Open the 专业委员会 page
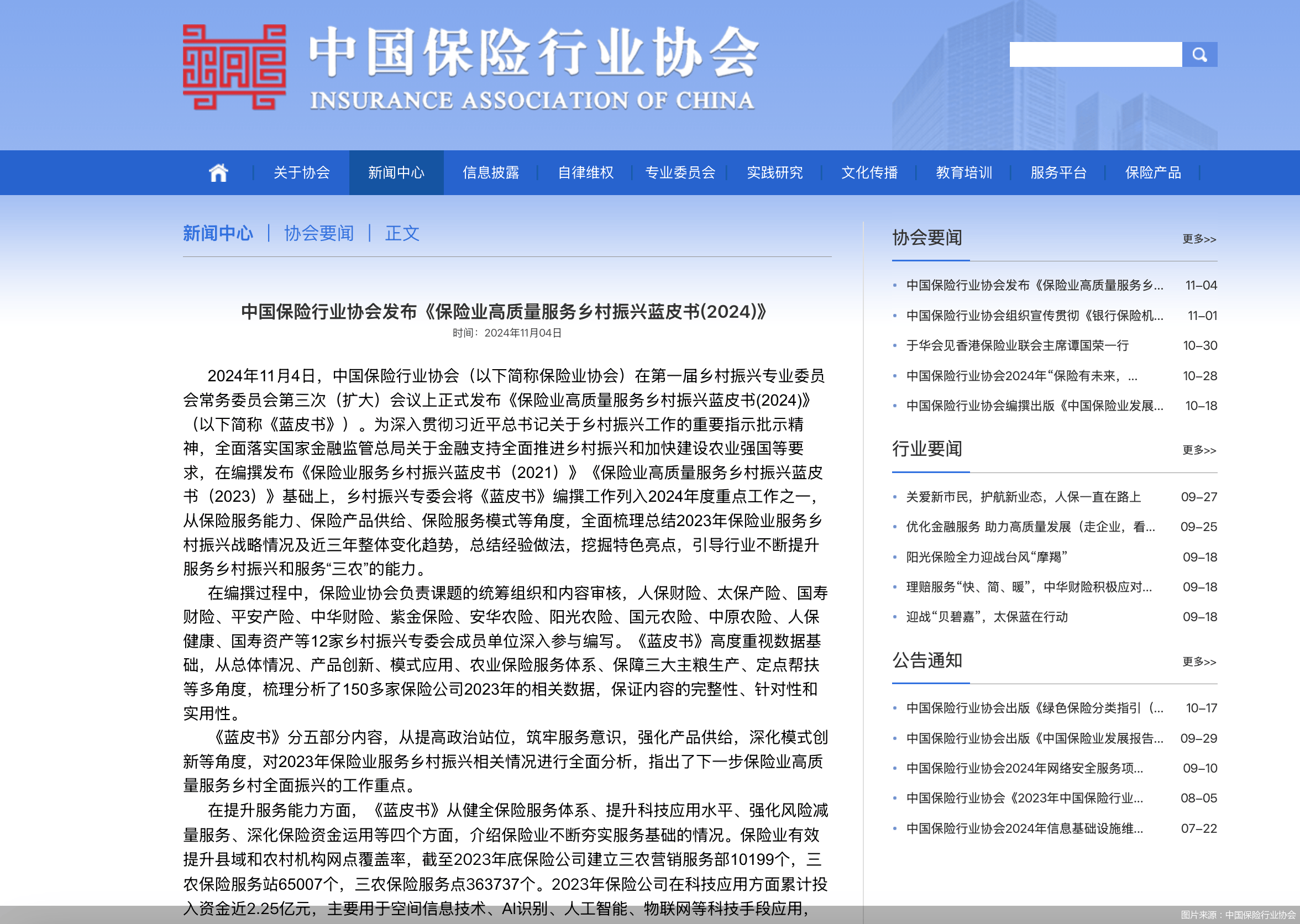Viewport: 1300px width, 924px height. click(x=680, y=172)
